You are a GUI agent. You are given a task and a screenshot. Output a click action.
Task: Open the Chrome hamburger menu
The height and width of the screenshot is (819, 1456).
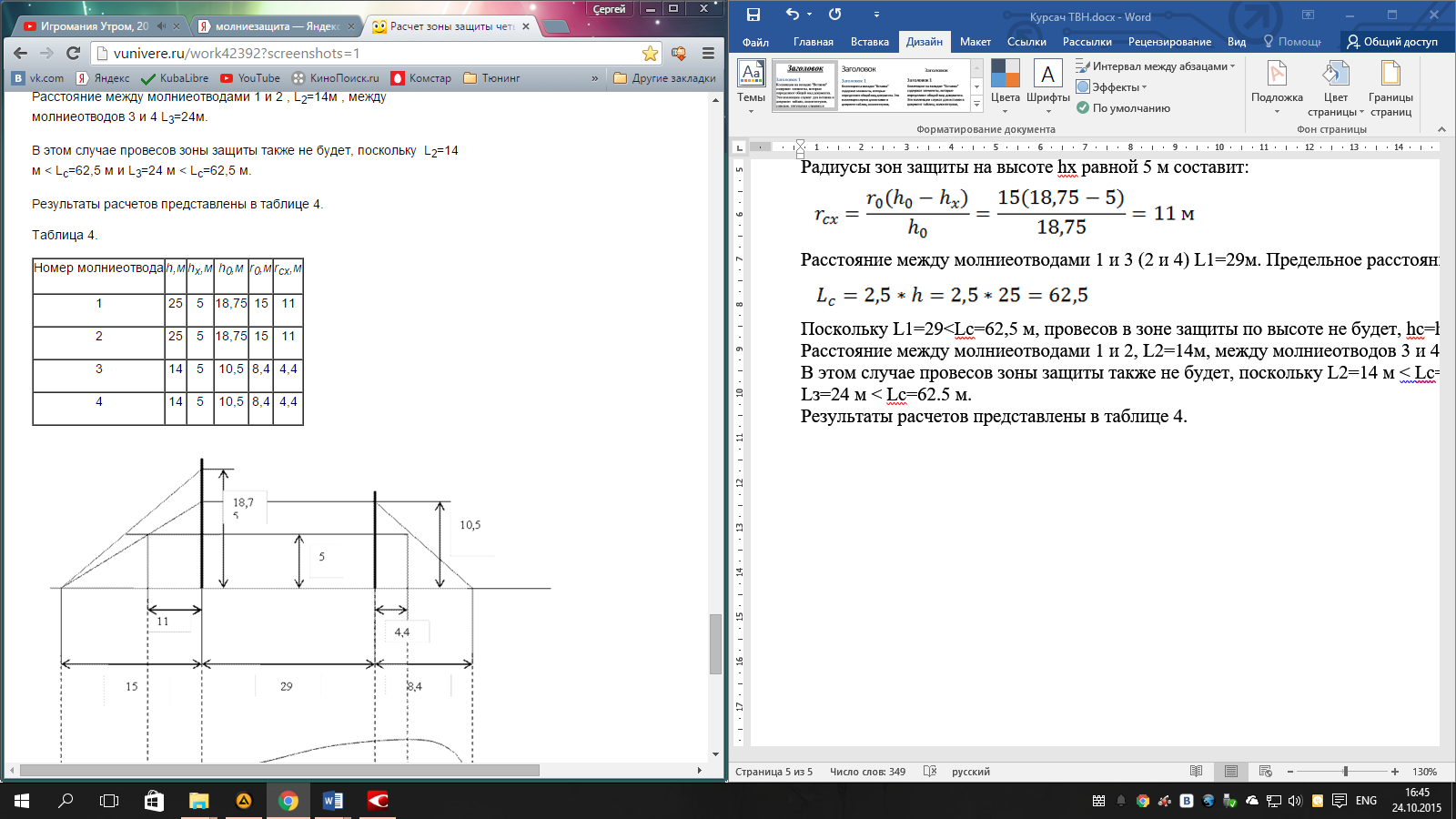tap(708, 54)
